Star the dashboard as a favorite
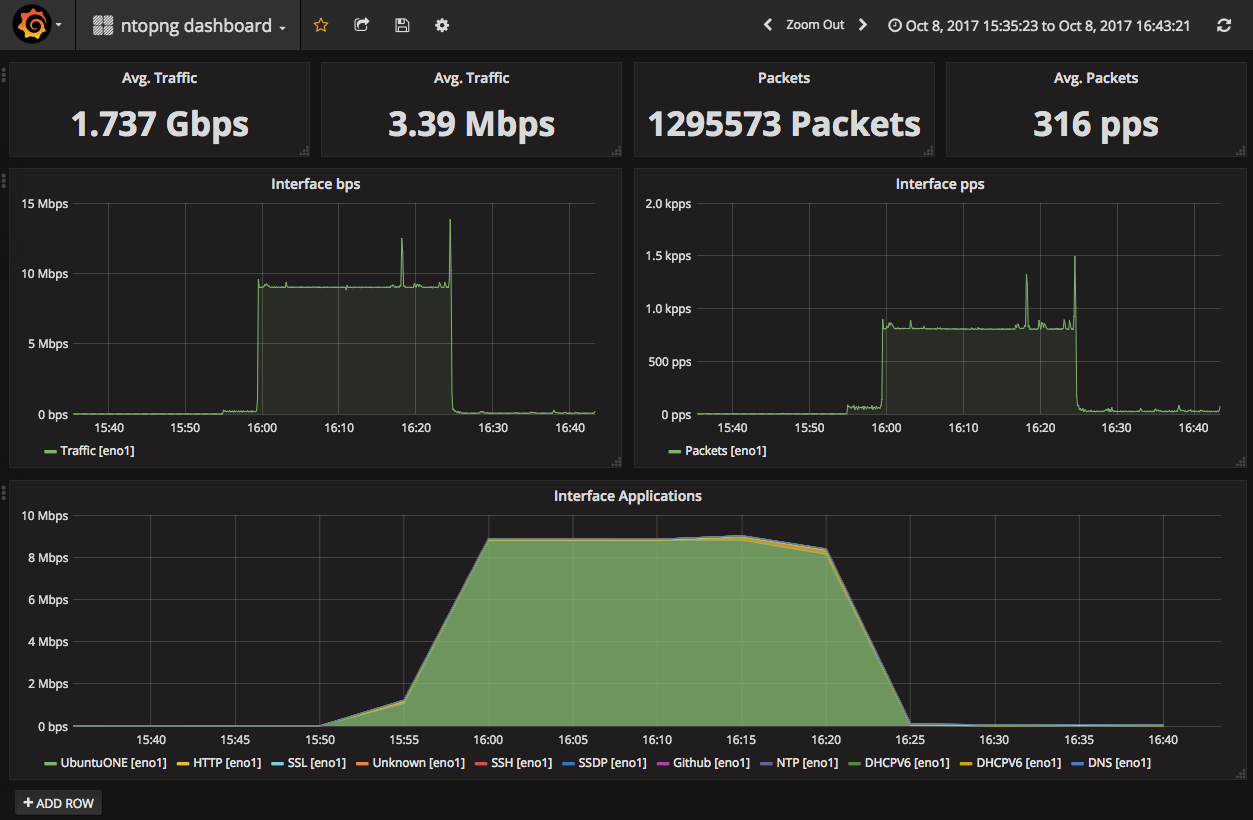 321,25
